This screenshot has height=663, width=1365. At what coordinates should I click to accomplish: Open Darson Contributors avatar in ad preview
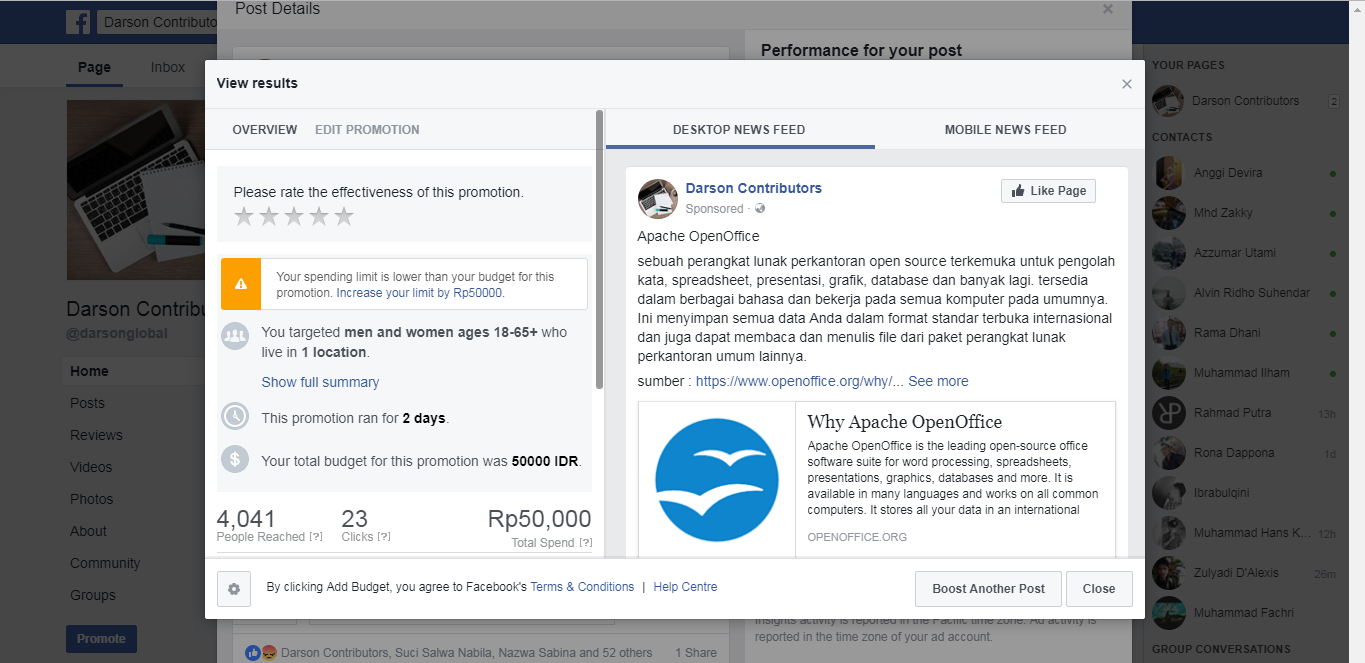658,199
